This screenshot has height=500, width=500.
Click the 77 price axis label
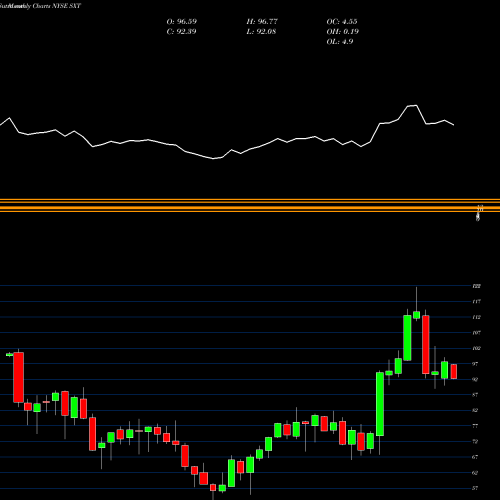pos(475,426)
